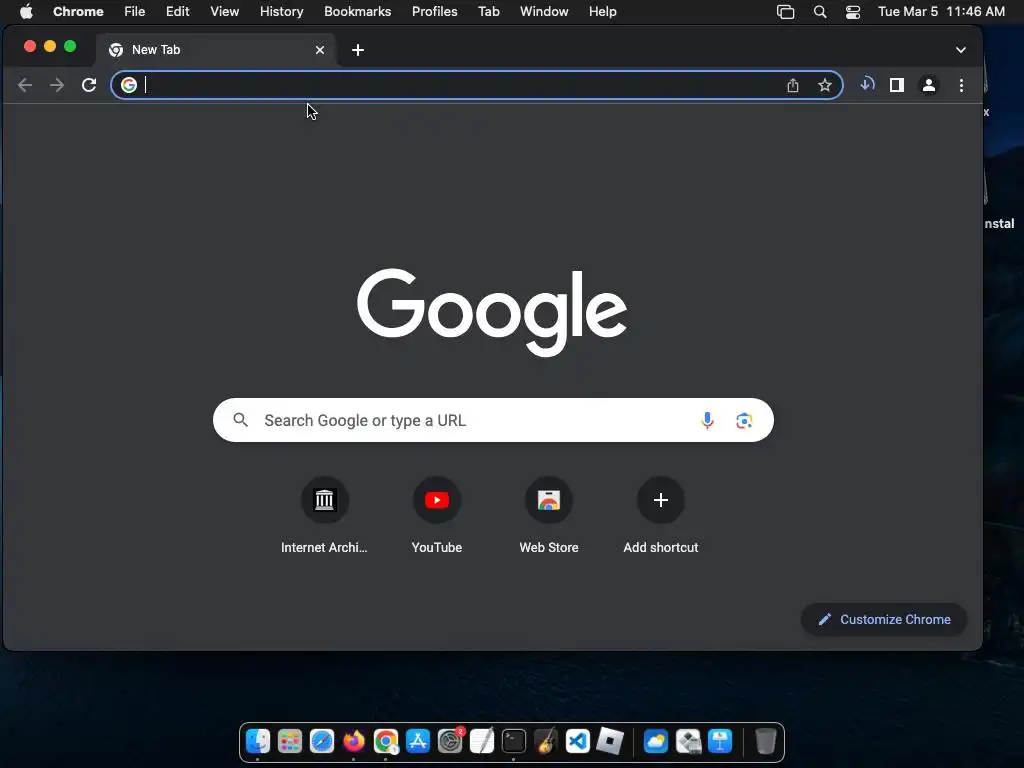This screenshot has height=768, width=1024.
Task: Close the New Tab tab
Action: (320, 50)
